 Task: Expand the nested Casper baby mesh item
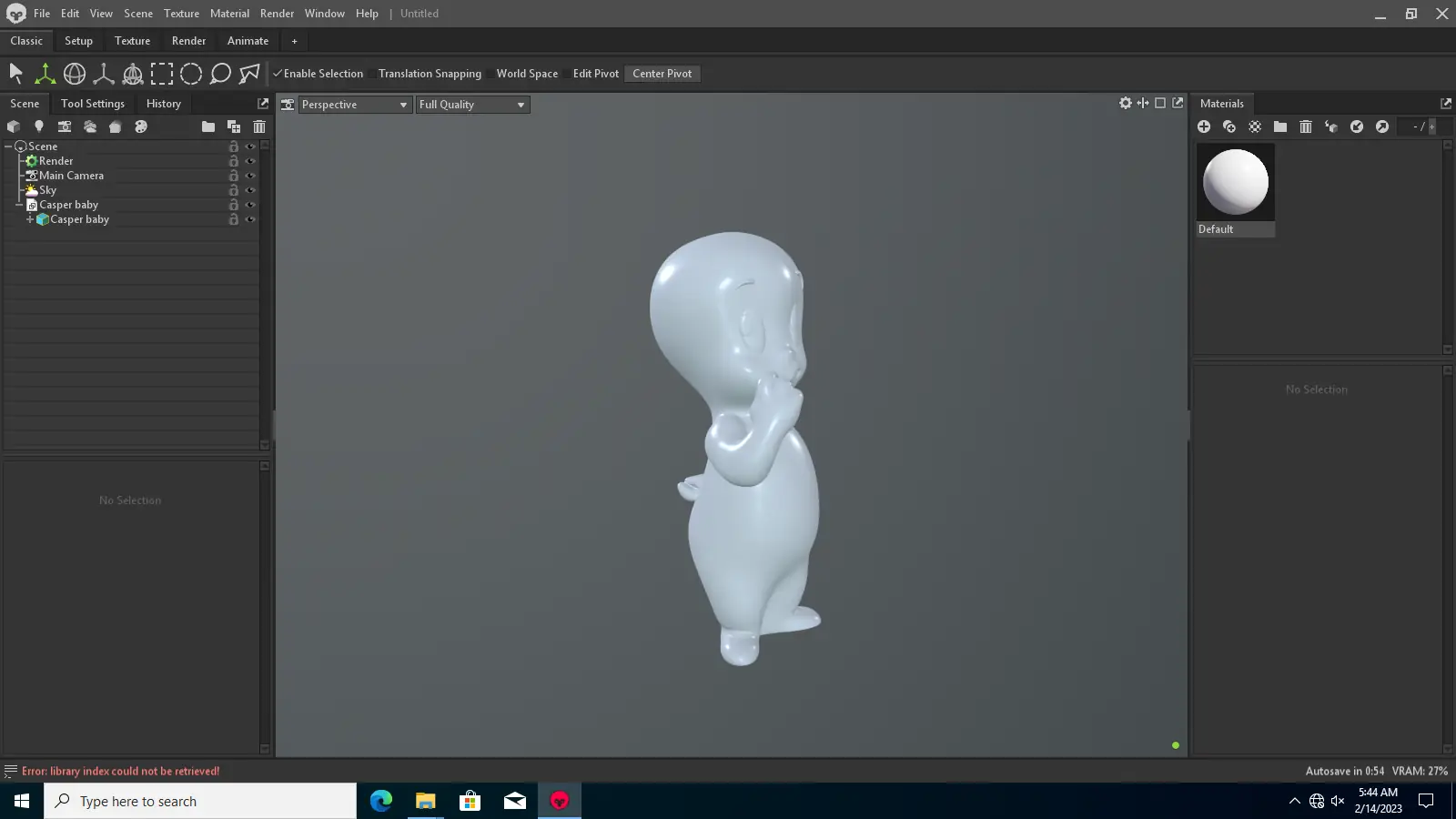[30, 219]
